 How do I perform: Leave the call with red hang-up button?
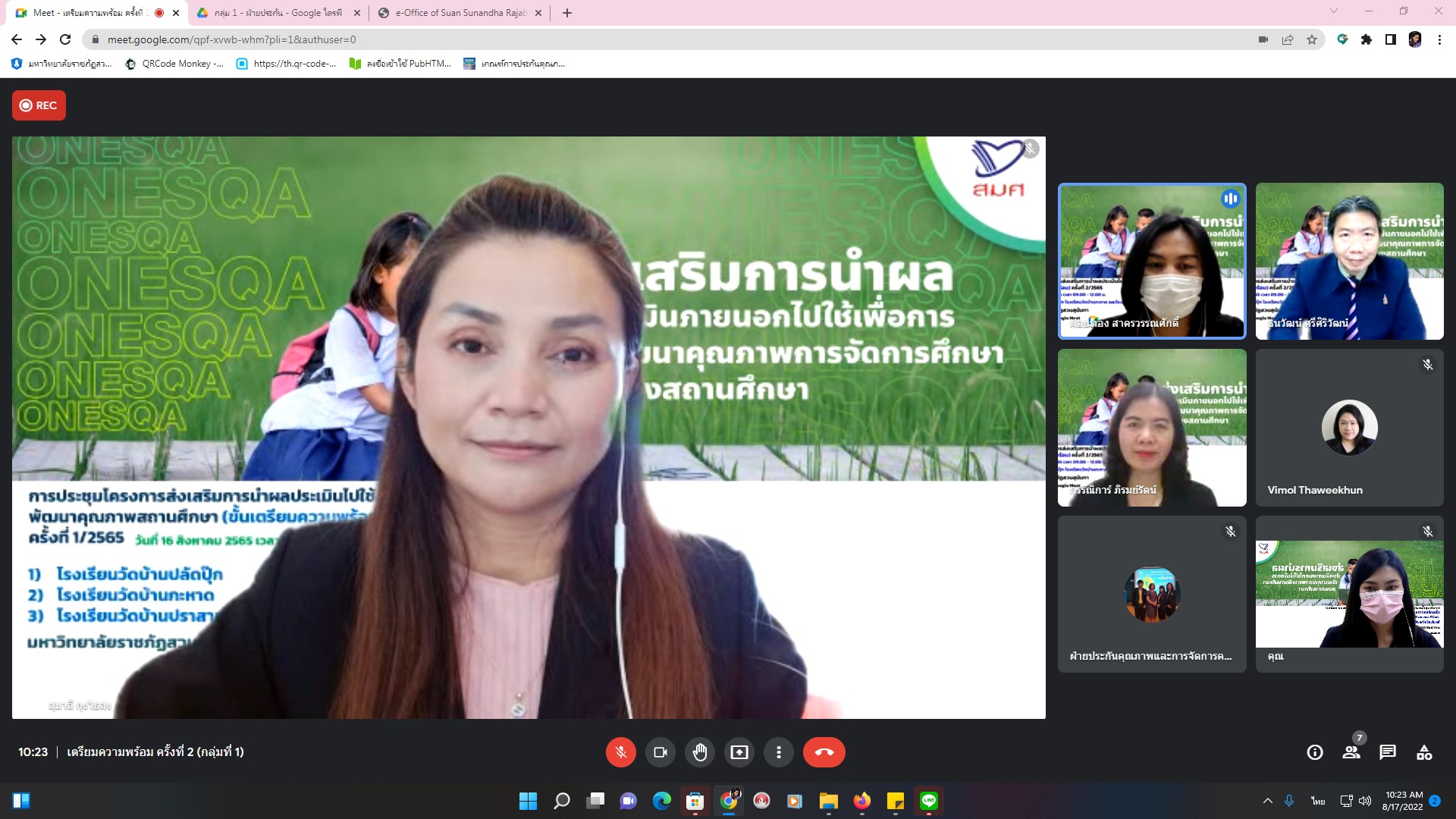click(824, 752)
